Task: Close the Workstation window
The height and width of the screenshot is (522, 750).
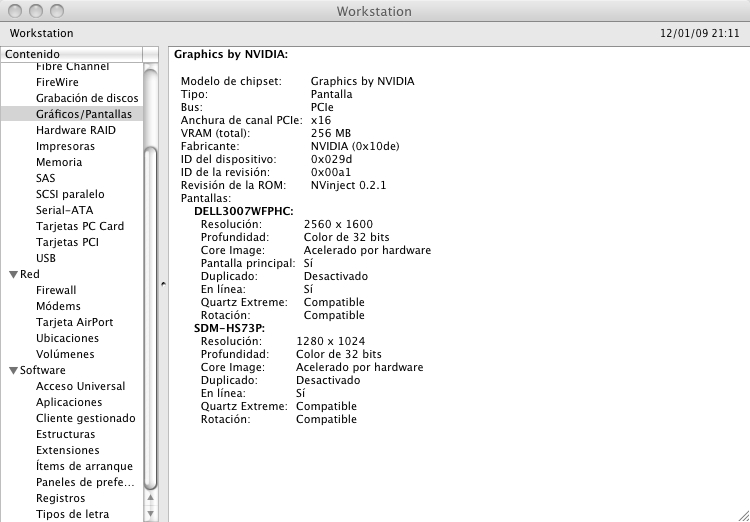Action: [15, 11]
